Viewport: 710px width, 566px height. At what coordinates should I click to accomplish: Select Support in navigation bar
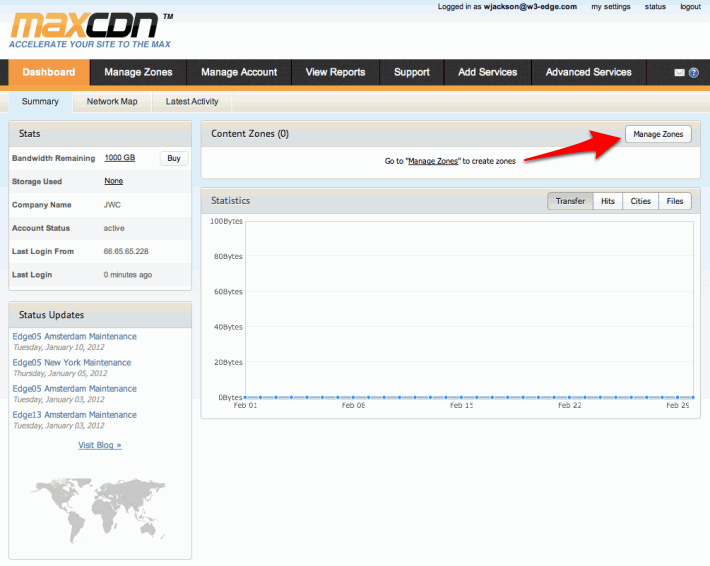412,72
